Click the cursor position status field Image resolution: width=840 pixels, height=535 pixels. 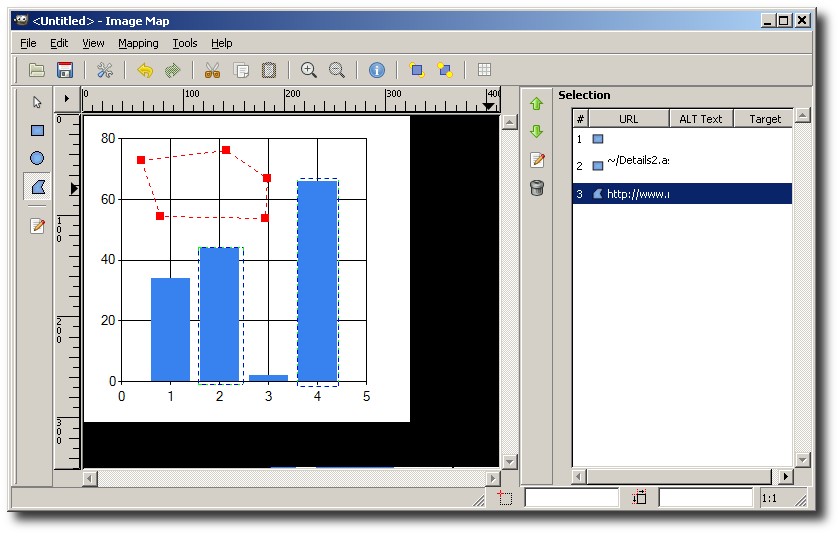point(572,498)
